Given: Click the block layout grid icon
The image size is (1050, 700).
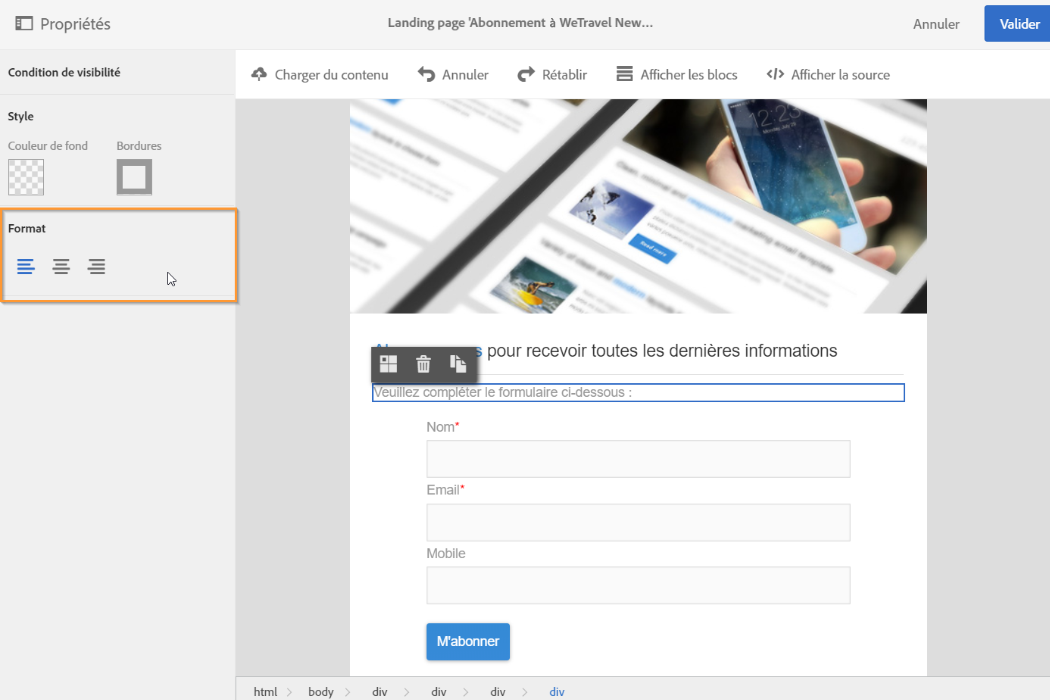Looking at the screenshot, I should click(388, 364).
